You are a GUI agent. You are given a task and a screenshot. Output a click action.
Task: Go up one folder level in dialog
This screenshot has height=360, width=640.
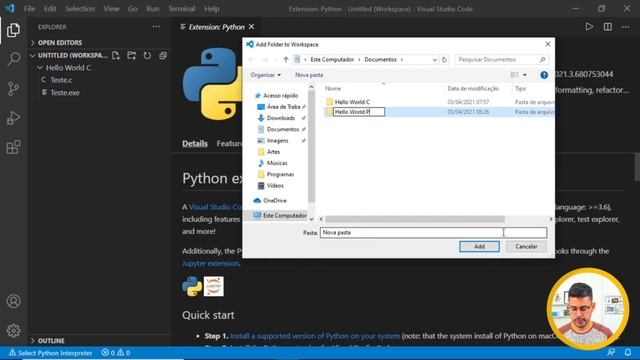[x=286, y=60]
